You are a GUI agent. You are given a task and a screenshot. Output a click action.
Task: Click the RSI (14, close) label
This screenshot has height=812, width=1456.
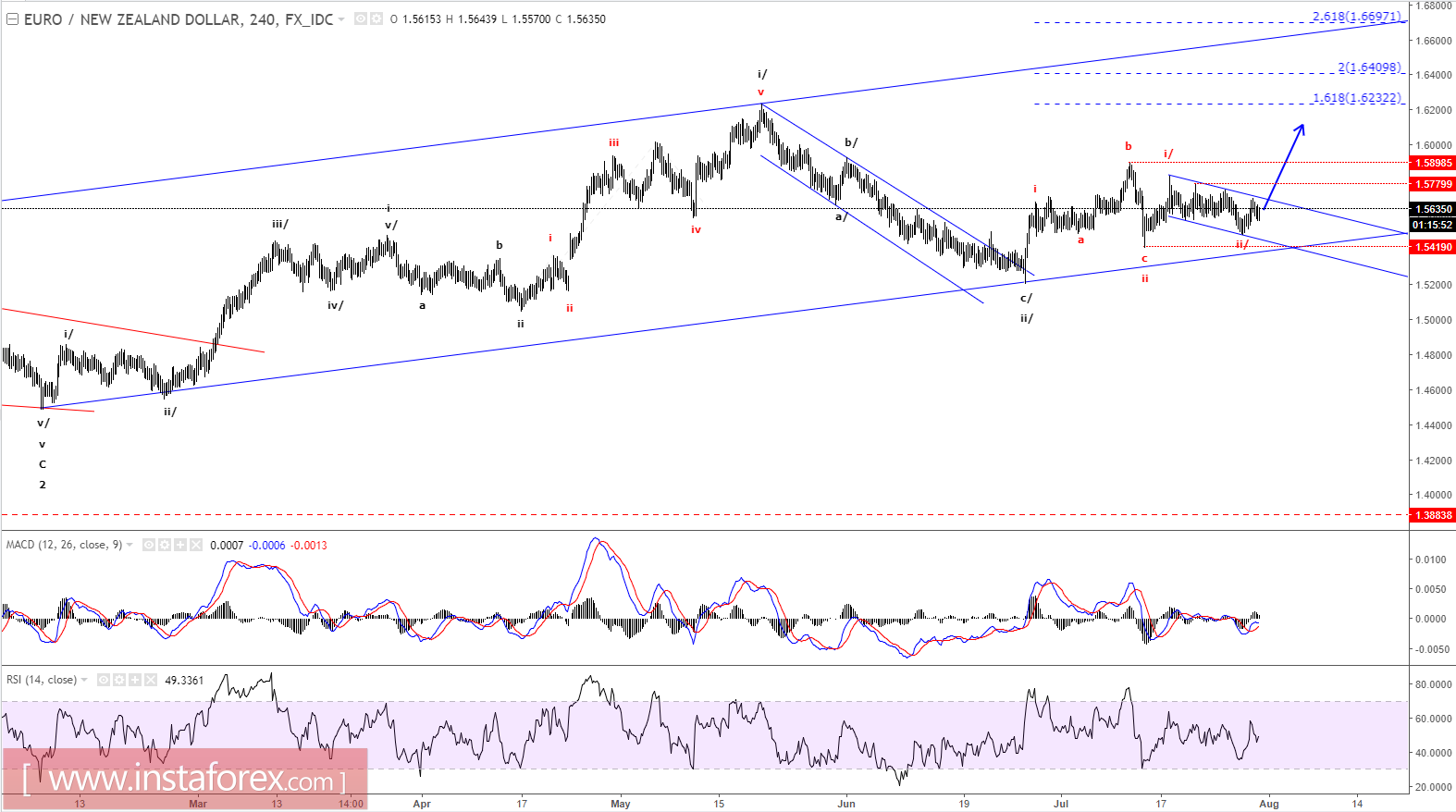pos(42,680)
